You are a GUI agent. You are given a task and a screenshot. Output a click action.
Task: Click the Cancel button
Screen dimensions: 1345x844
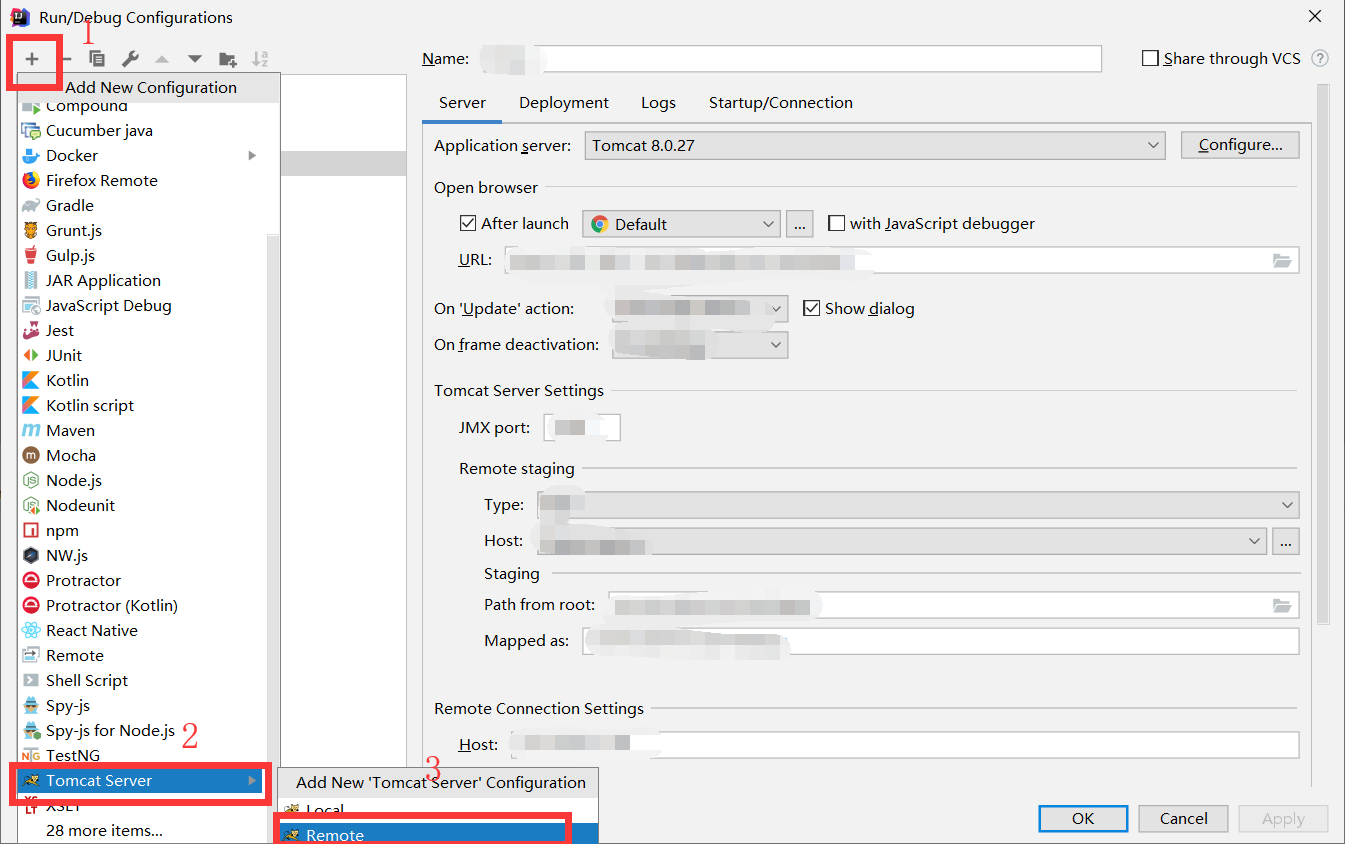[1184, 818]
